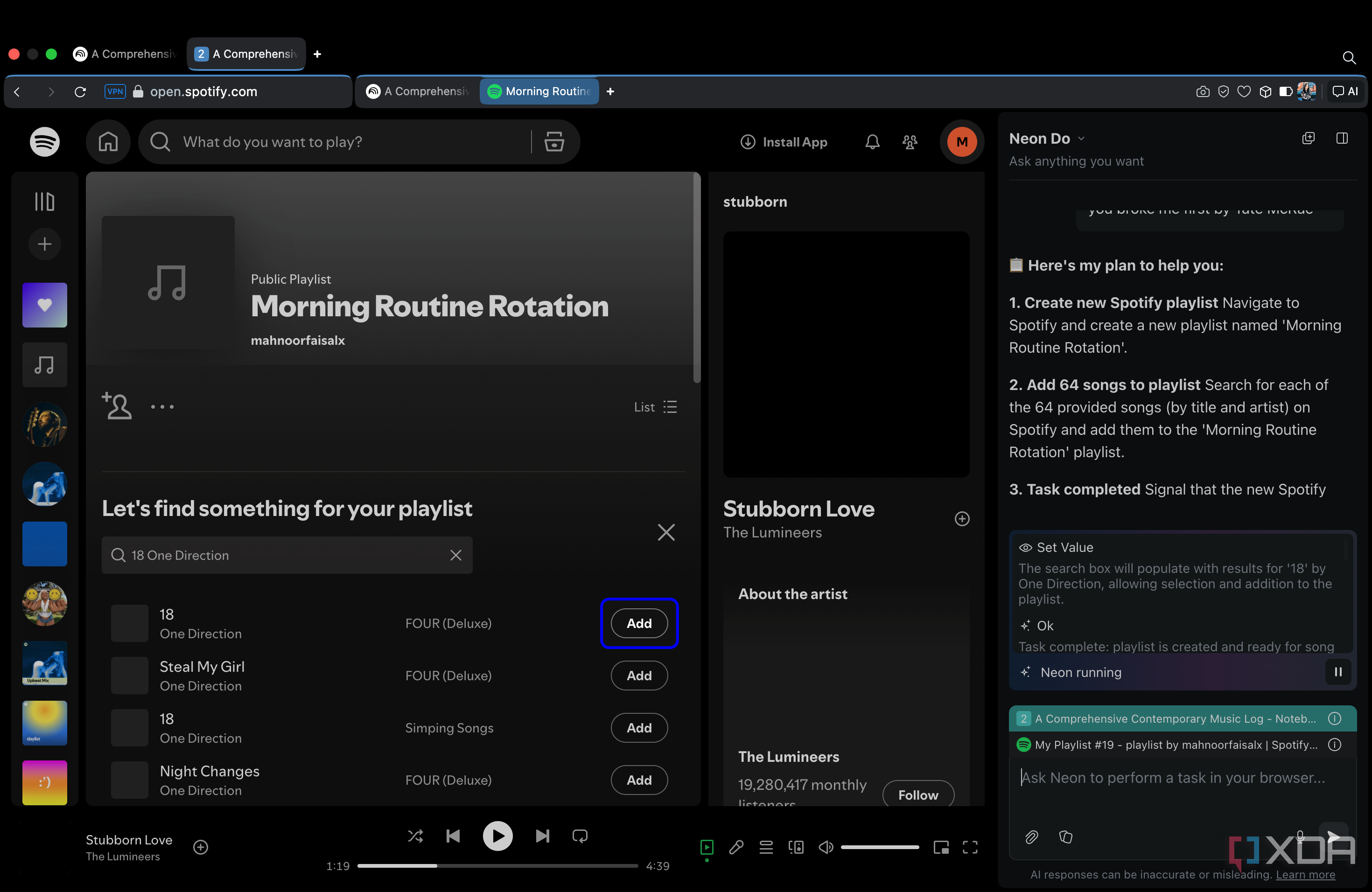
Task: Open new tab in the inner tab strip
Action: (x=610, y=91)
